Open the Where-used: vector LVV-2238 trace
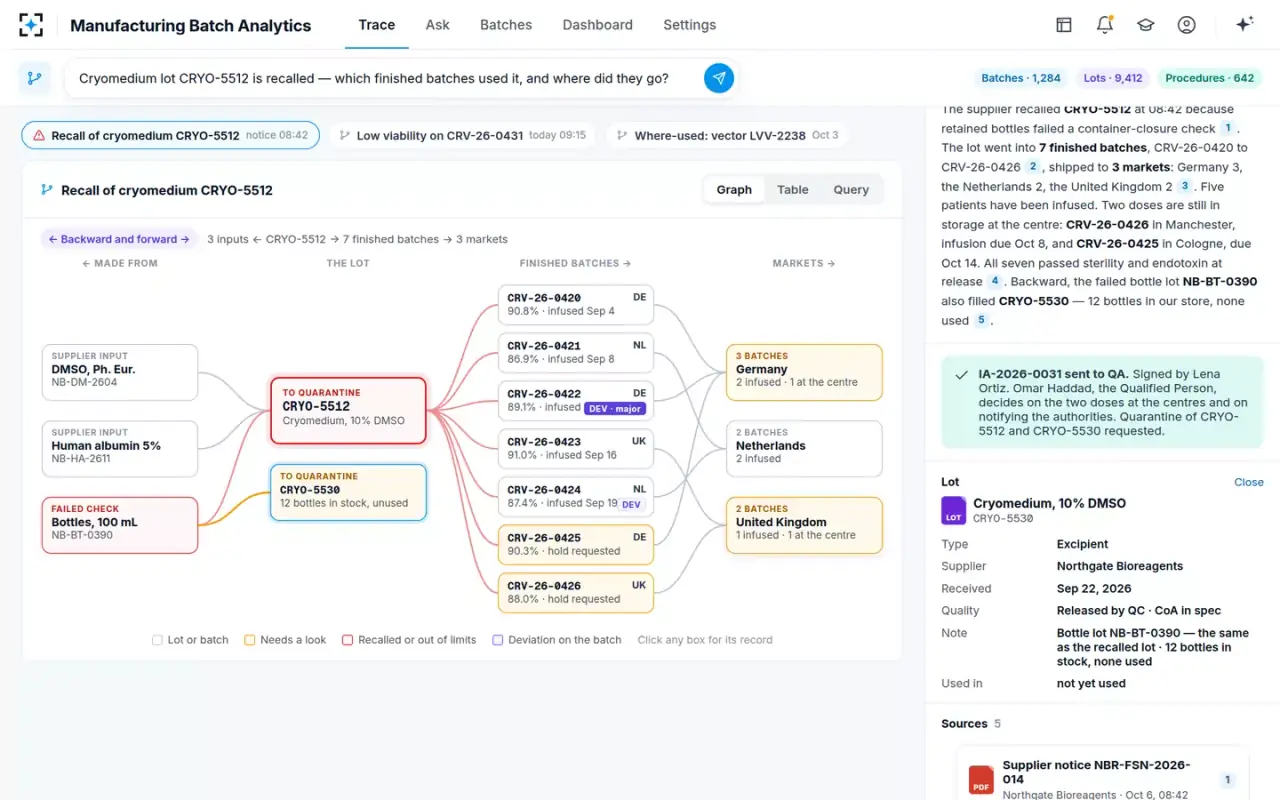 coord(727,135)
